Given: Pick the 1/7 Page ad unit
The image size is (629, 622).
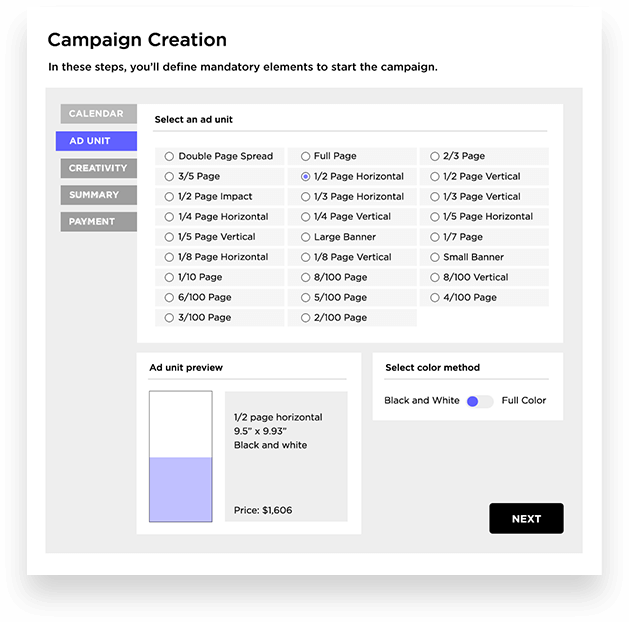Looking at the screenshot, I should click(x=434, y=237).
